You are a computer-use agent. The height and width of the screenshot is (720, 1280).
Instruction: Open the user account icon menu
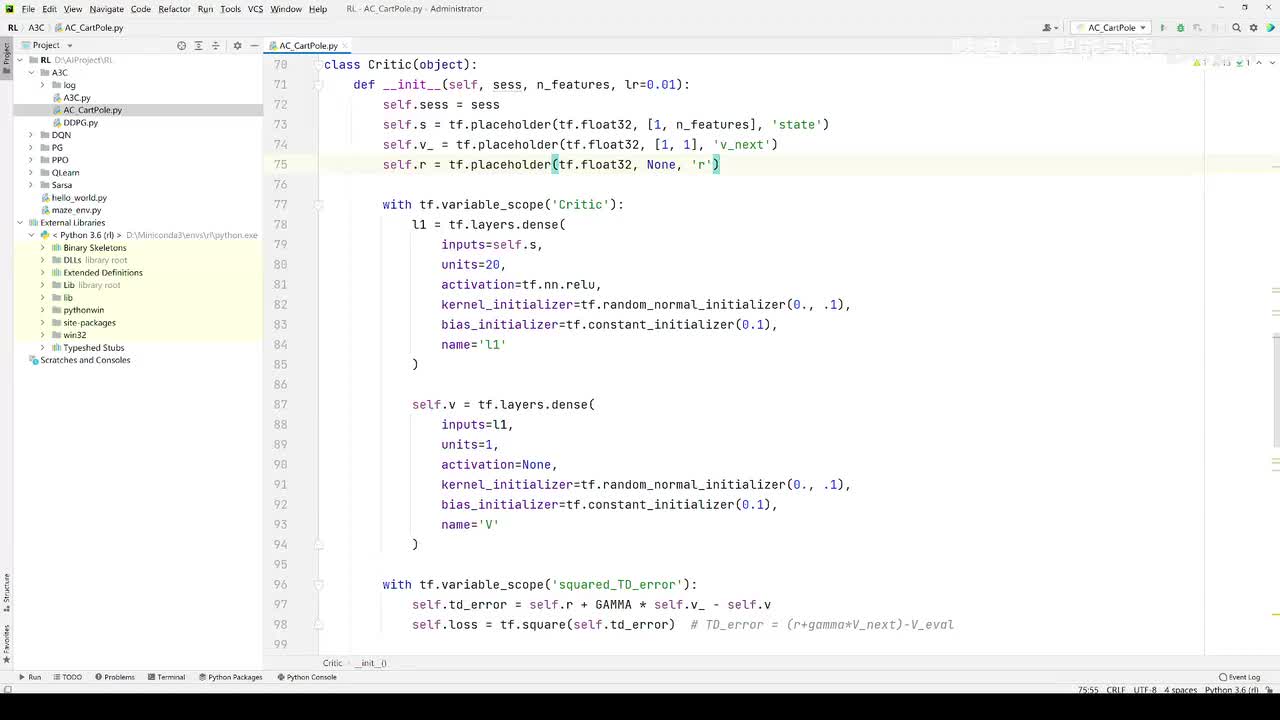tap(1049, 28)
